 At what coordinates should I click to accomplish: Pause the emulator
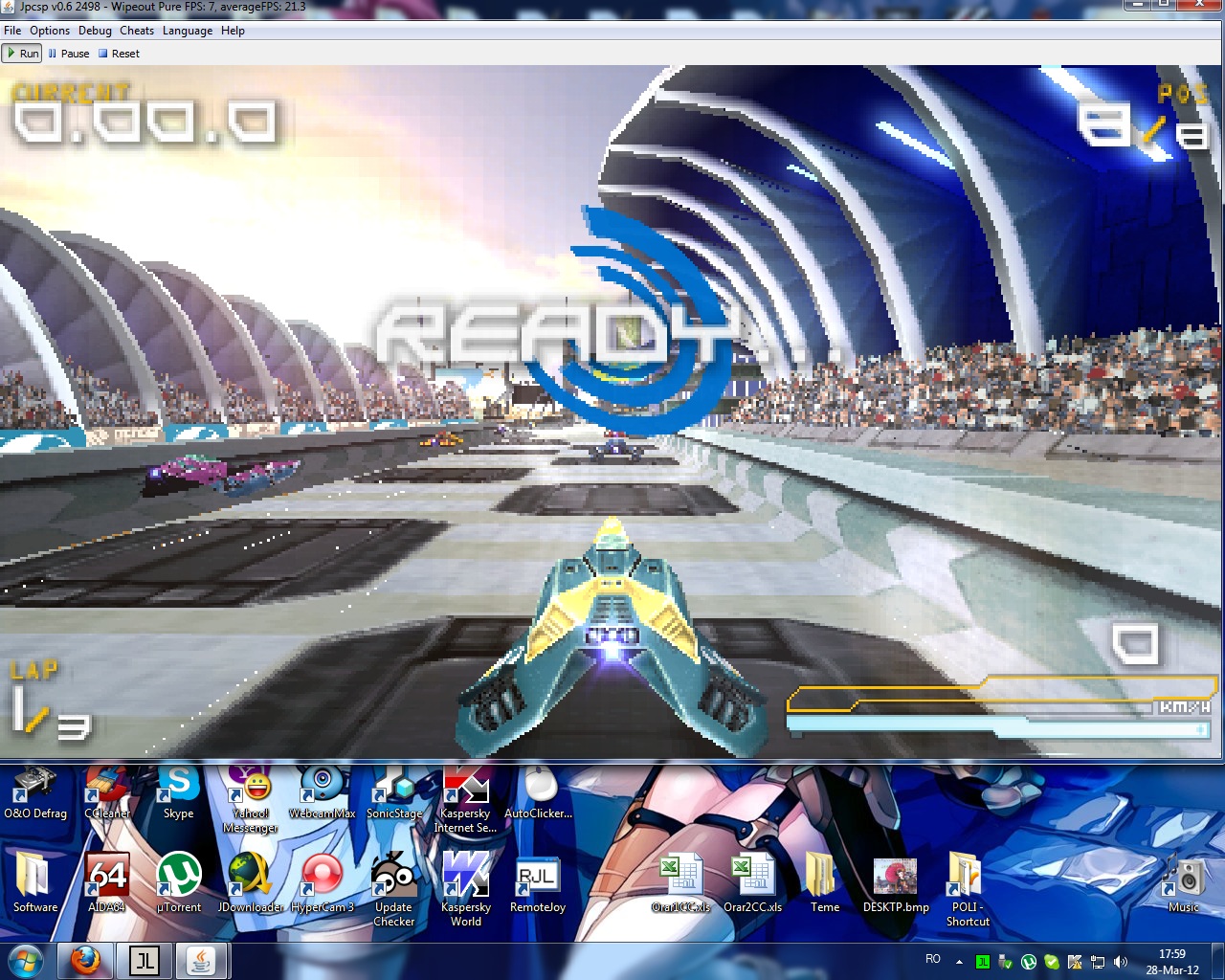69,54
